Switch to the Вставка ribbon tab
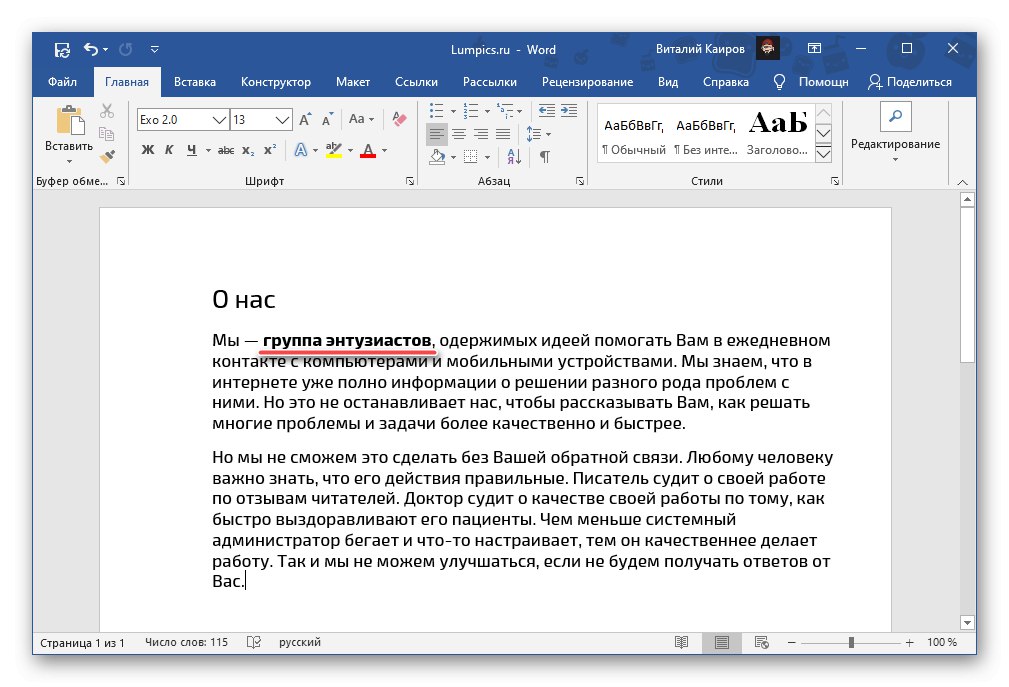1009x687 pixels. click(x=195, y=82)
